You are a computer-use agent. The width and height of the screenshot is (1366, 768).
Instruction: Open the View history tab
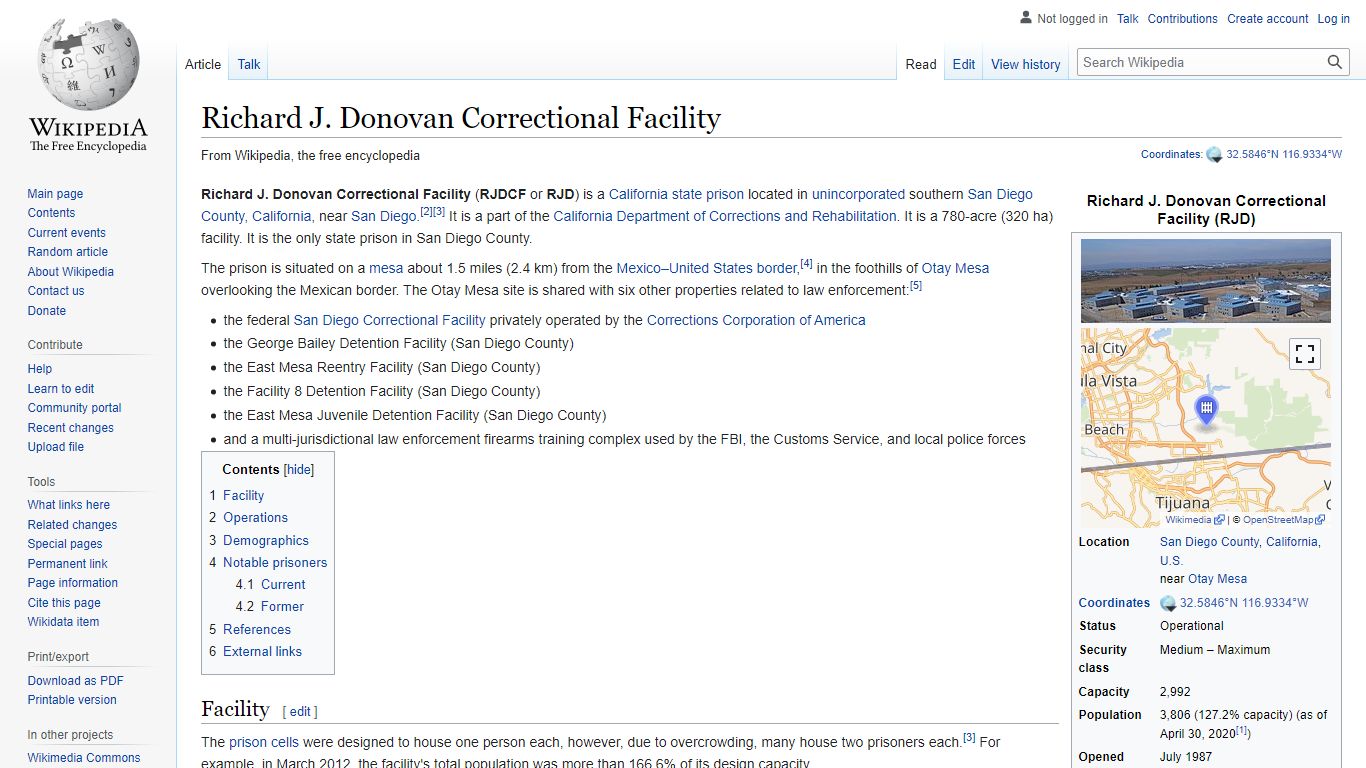click(x=1026, y=64)
